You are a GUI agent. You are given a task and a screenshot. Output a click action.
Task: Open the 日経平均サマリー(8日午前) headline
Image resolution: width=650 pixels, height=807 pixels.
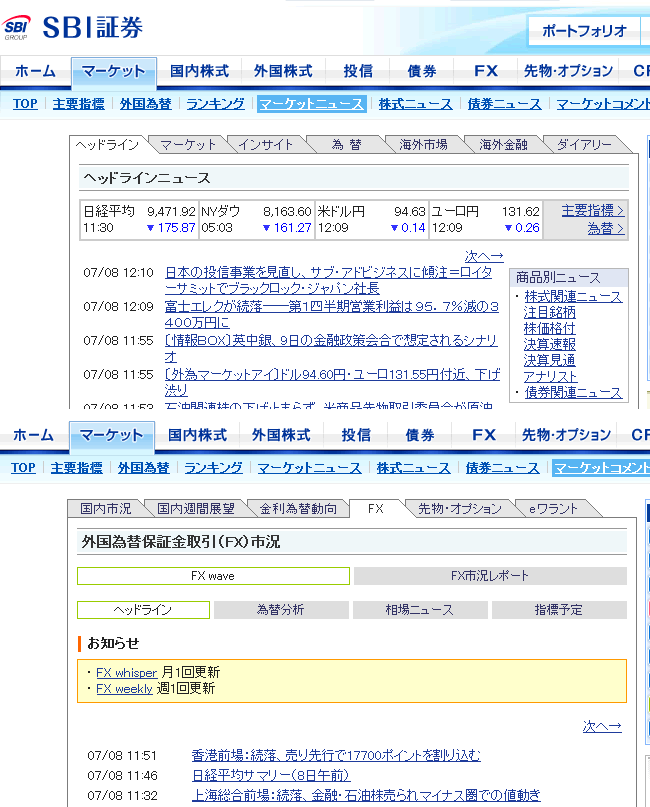pos(271,776)
